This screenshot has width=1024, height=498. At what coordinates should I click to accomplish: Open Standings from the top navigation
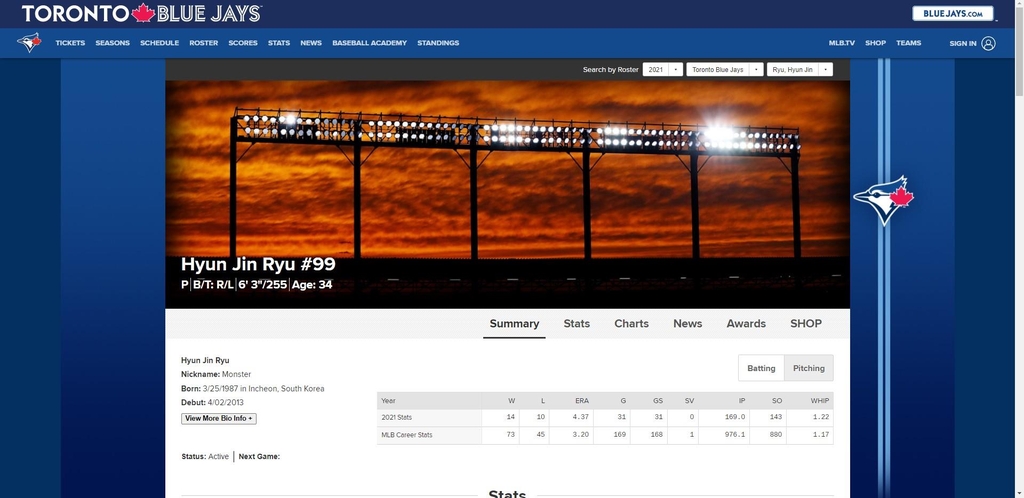[438, 43]
